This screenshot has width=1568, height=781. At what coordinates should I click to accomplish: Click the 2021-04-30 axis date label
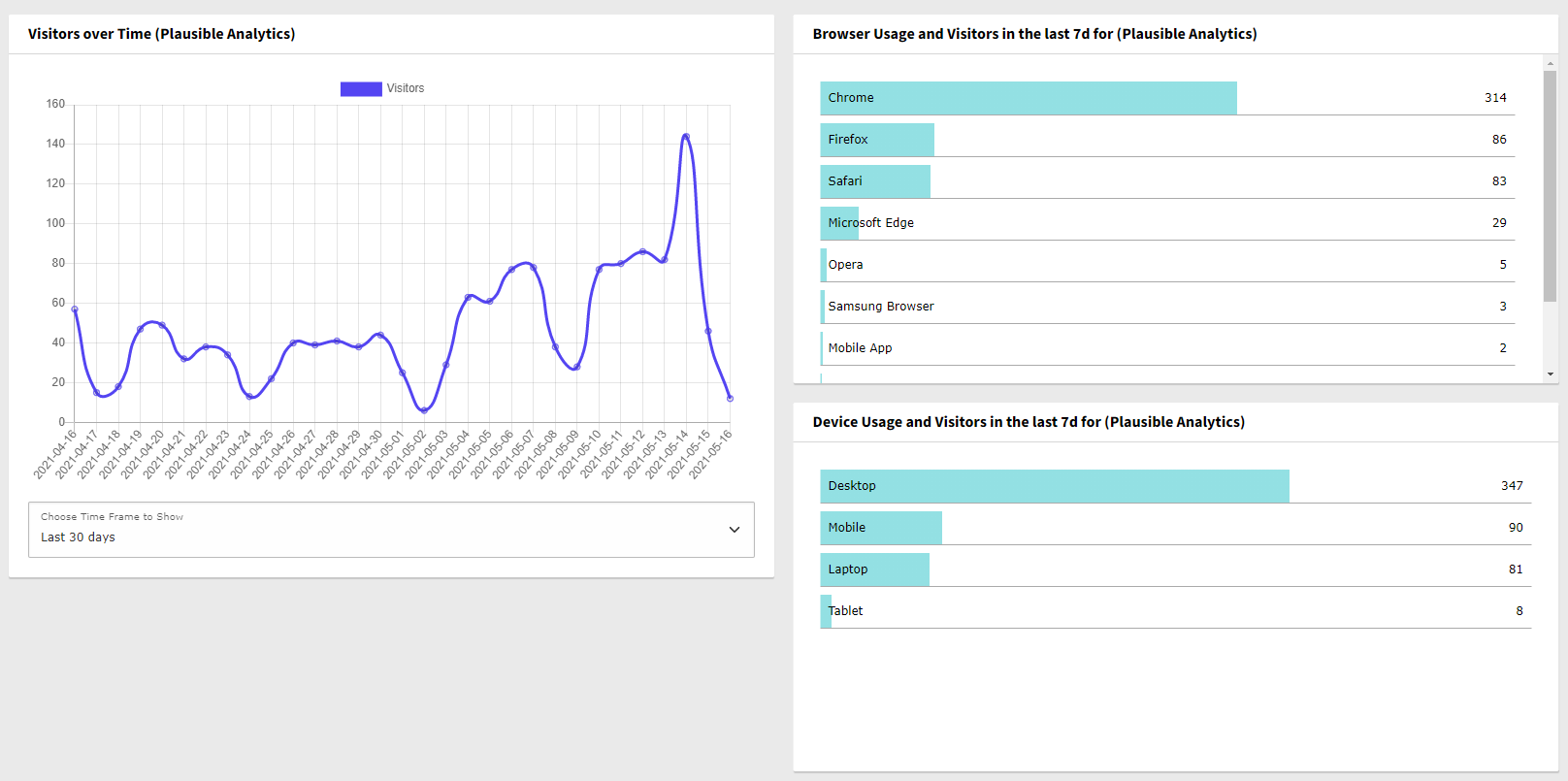click(x=361, y=454)
